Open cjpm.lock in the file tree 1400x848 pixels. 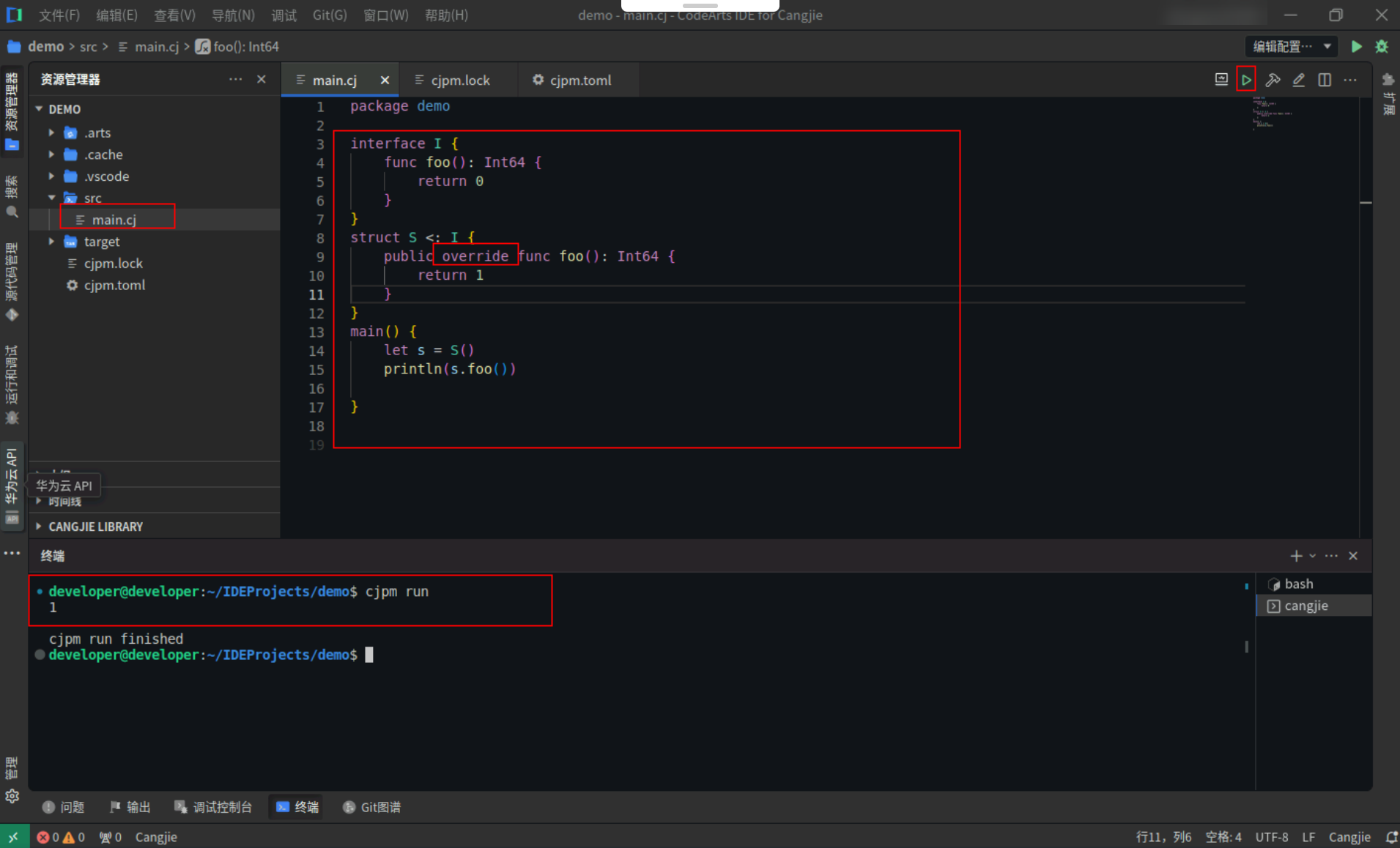(155, 264)
